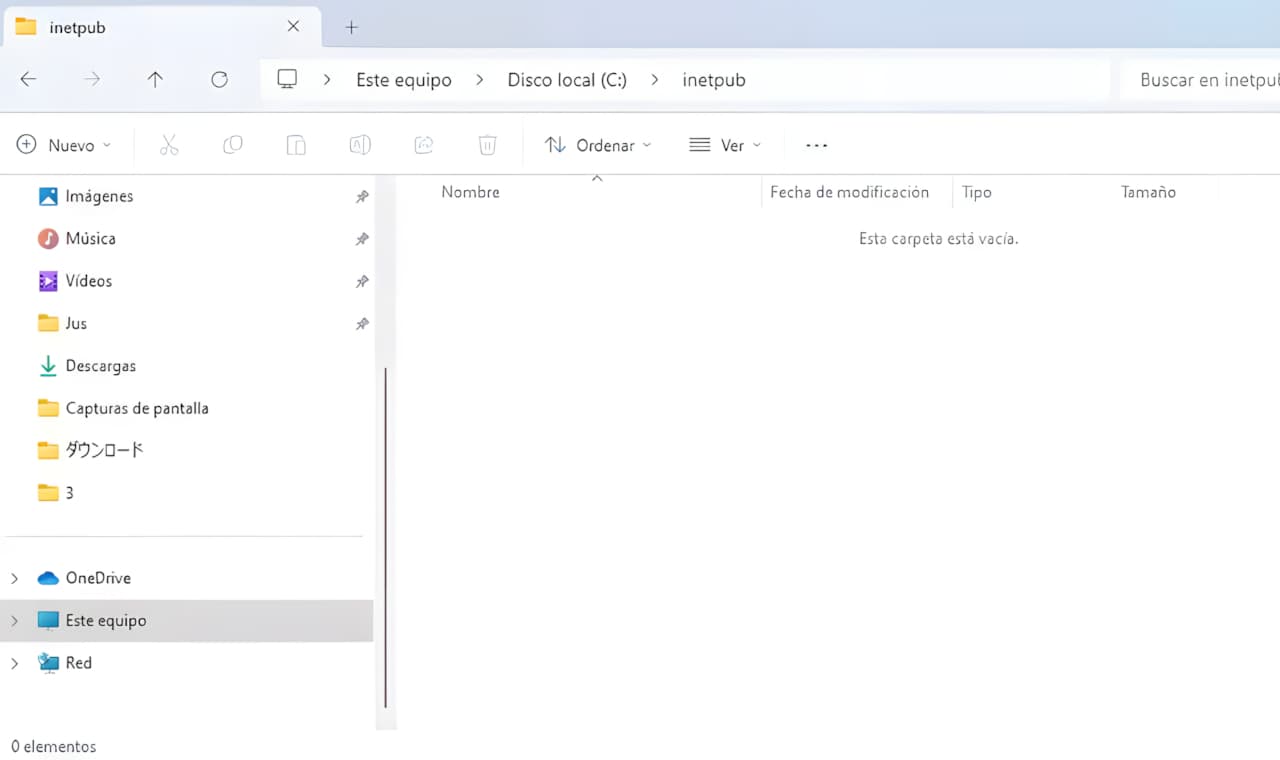Open the Nuevo dropdown menu
1280x760 pixels.
click(x=64, y=146)
